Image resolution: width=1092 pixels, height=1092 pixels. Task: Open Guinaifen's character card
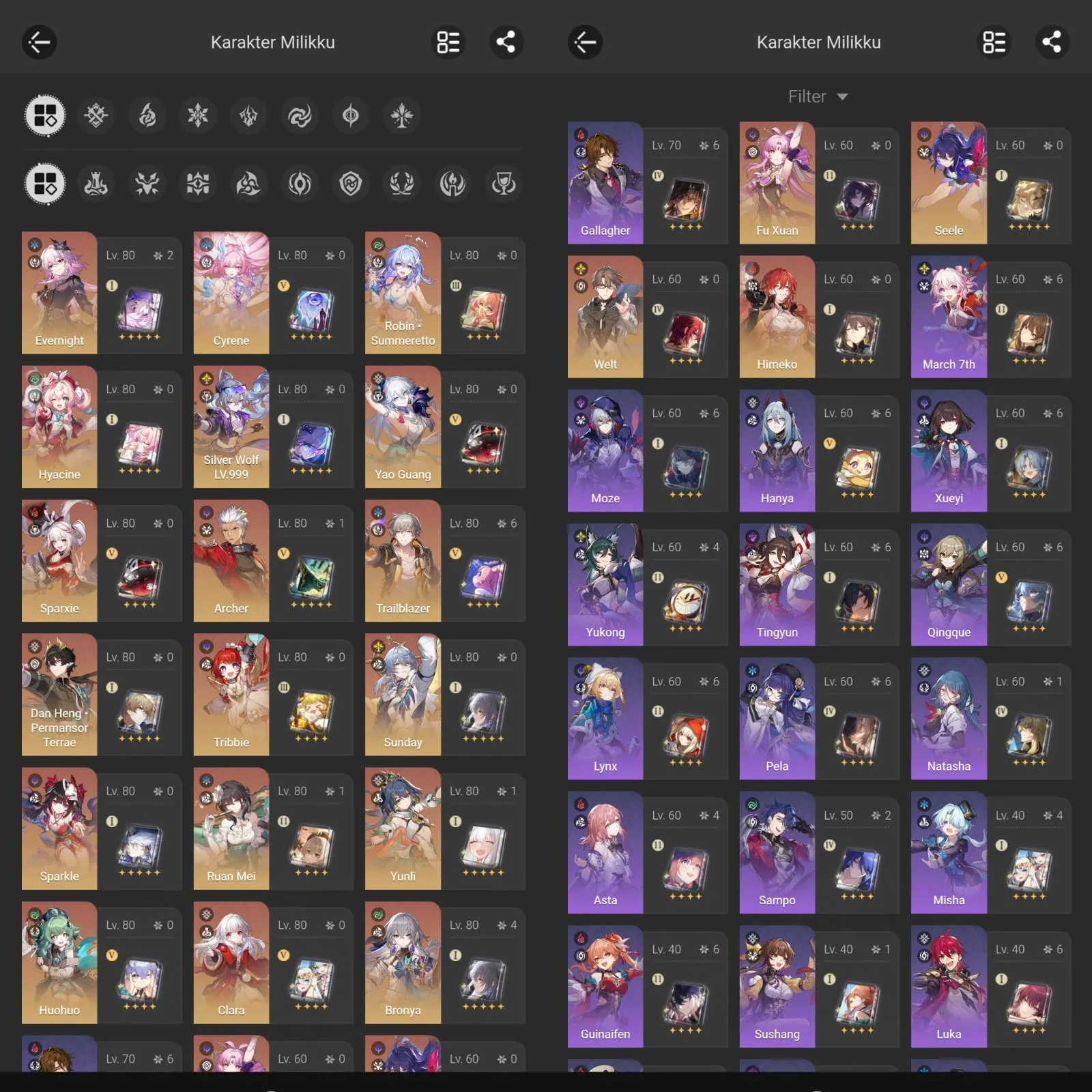click(648, 986)
